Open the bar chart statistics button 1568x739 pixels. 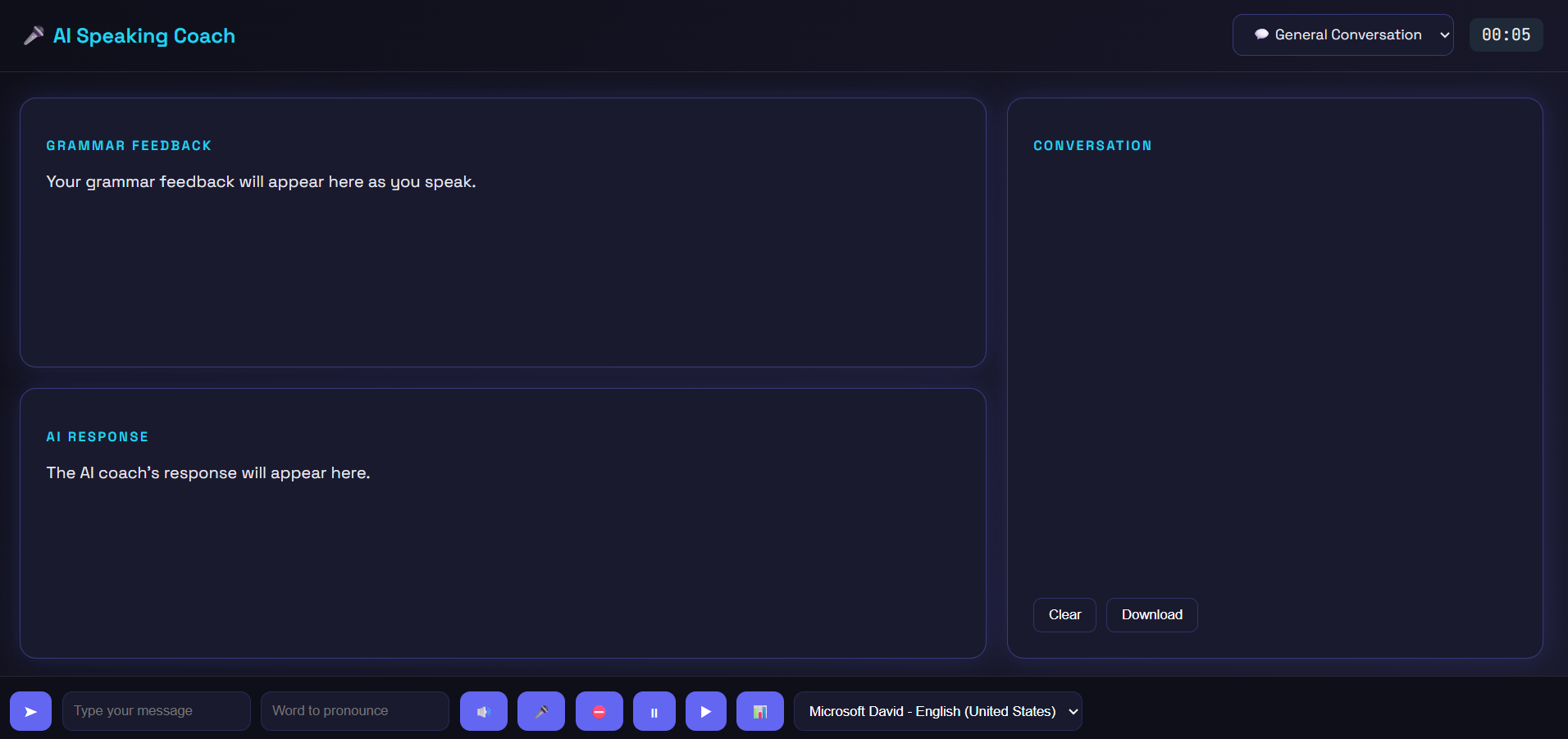(x=759, y=711)
